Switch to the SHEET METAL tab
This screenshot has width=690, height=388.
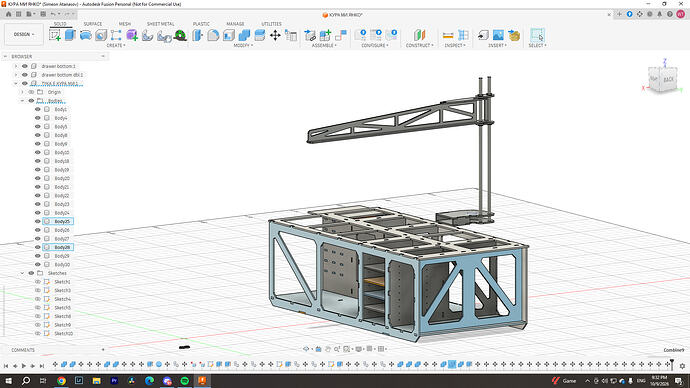pyautogui.click(x=161, y=24)
